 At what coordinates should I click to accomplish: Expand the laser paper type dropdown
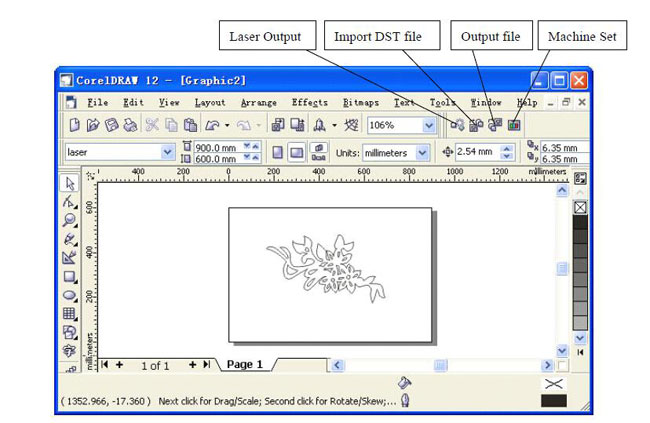[x=167, y=152]
